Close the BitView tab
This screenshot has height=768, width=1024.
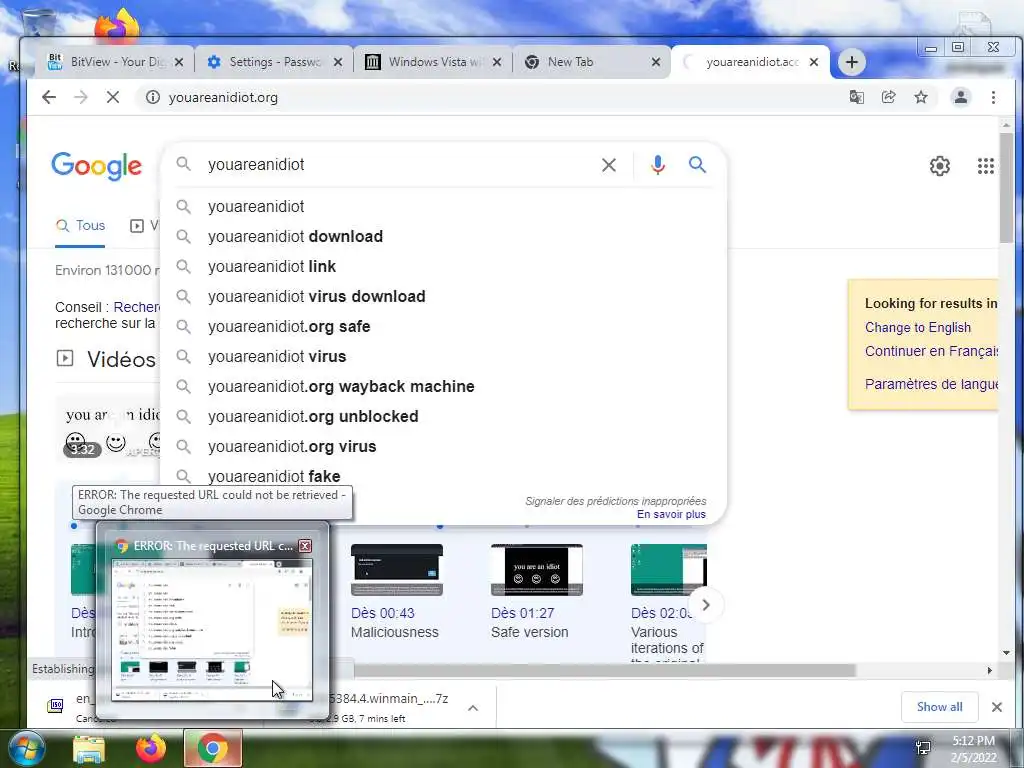(x=179, y=62)
